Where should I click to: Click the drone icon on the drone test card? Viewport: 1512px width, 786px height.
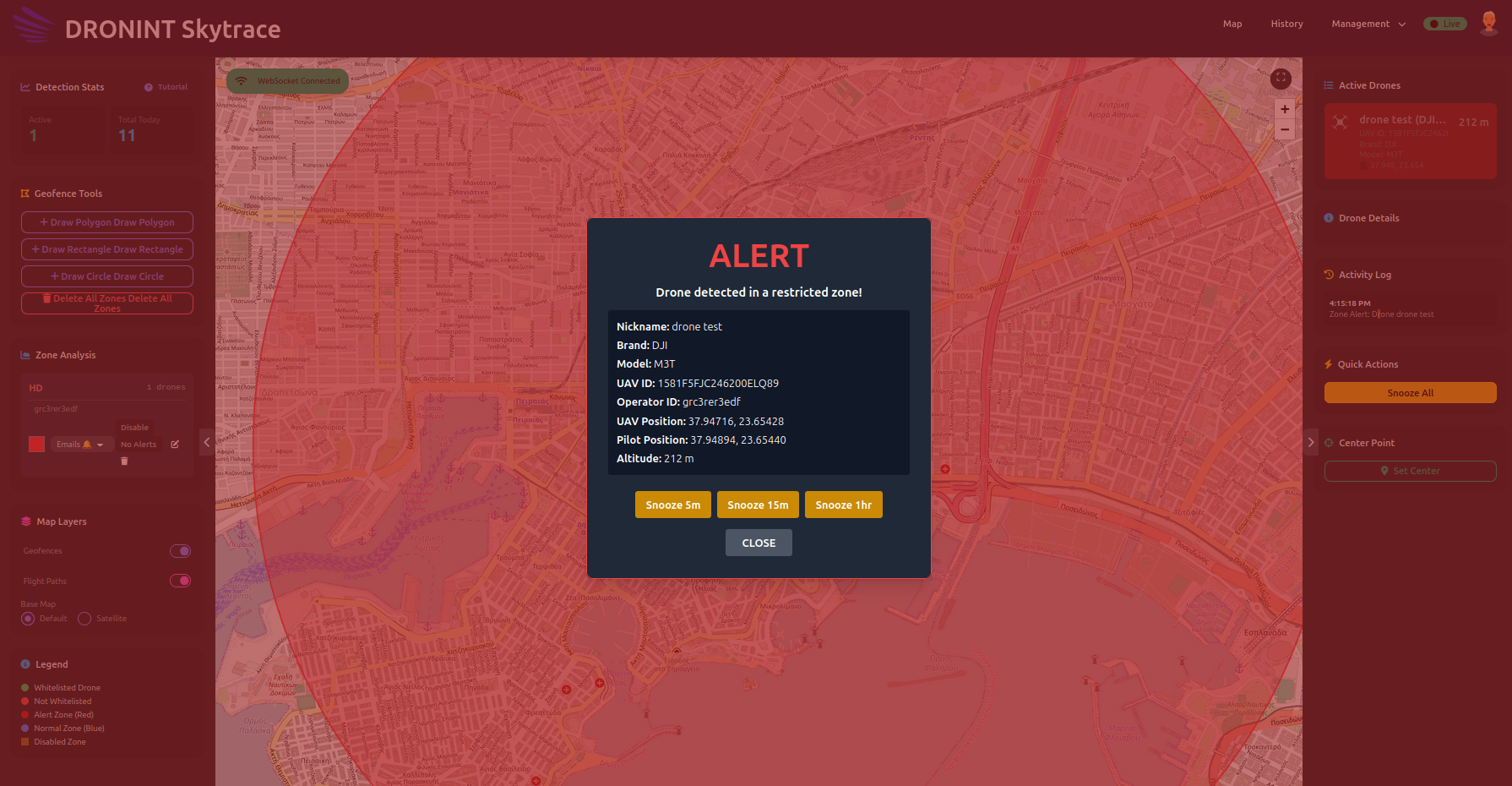[1340, 122]
